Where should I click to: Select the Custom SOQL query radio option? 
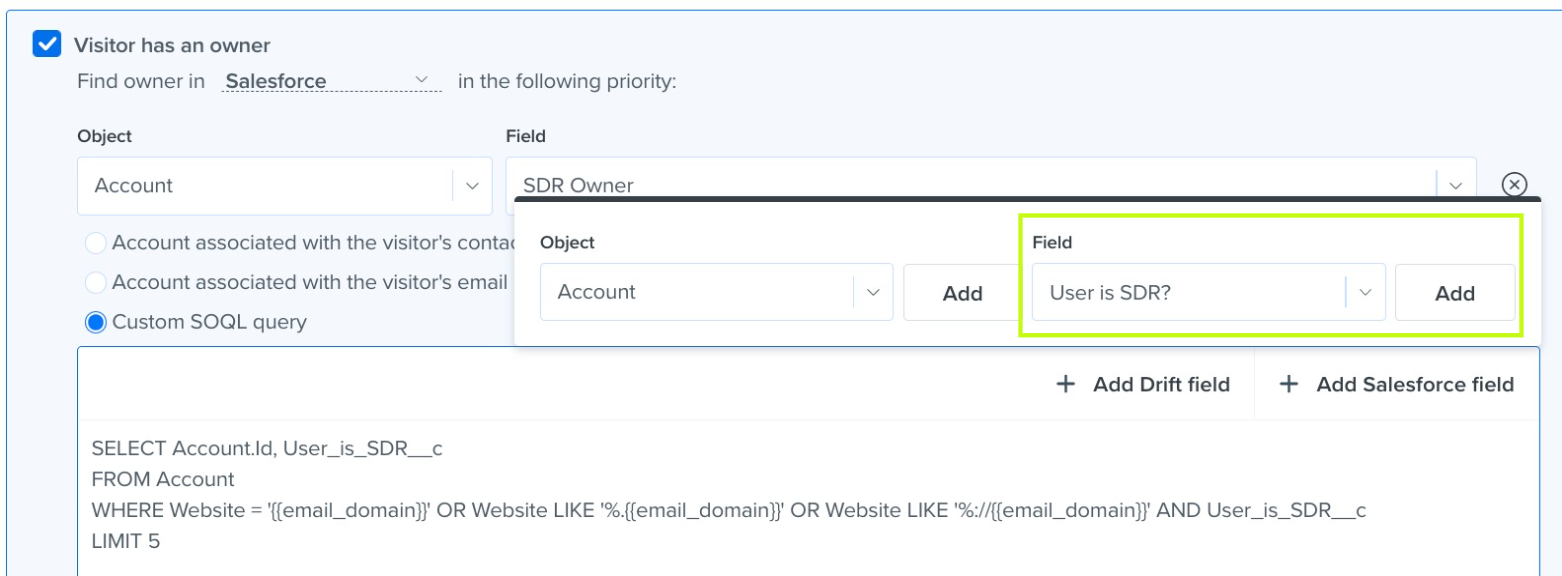click(x=96, y=322)
